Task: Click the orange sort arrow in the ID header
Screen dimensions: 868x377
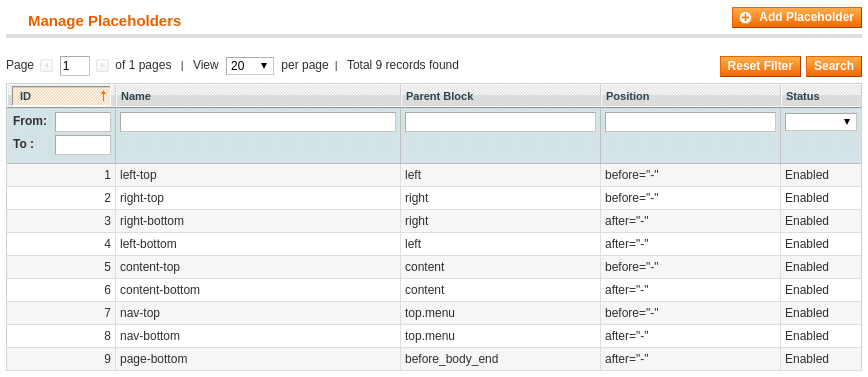Action: click(x=103, y=96)
